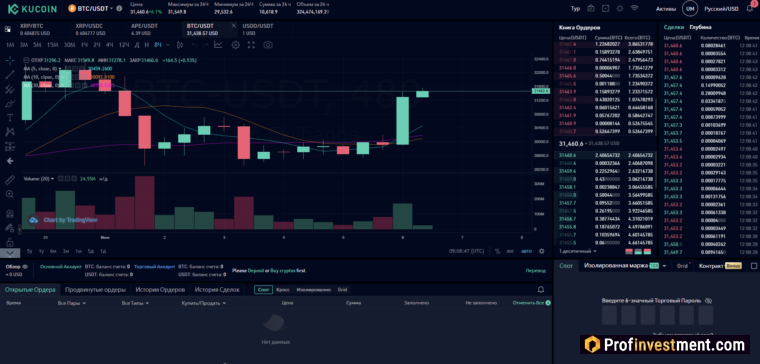760x364 pixels.
Task: Click Отменить Все cancel all button
Action: 532,303
